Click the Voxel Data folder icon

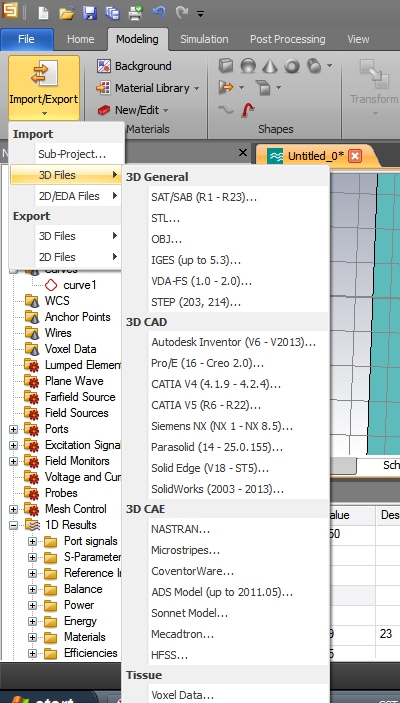pyautogui.click(x=32, y=349)
